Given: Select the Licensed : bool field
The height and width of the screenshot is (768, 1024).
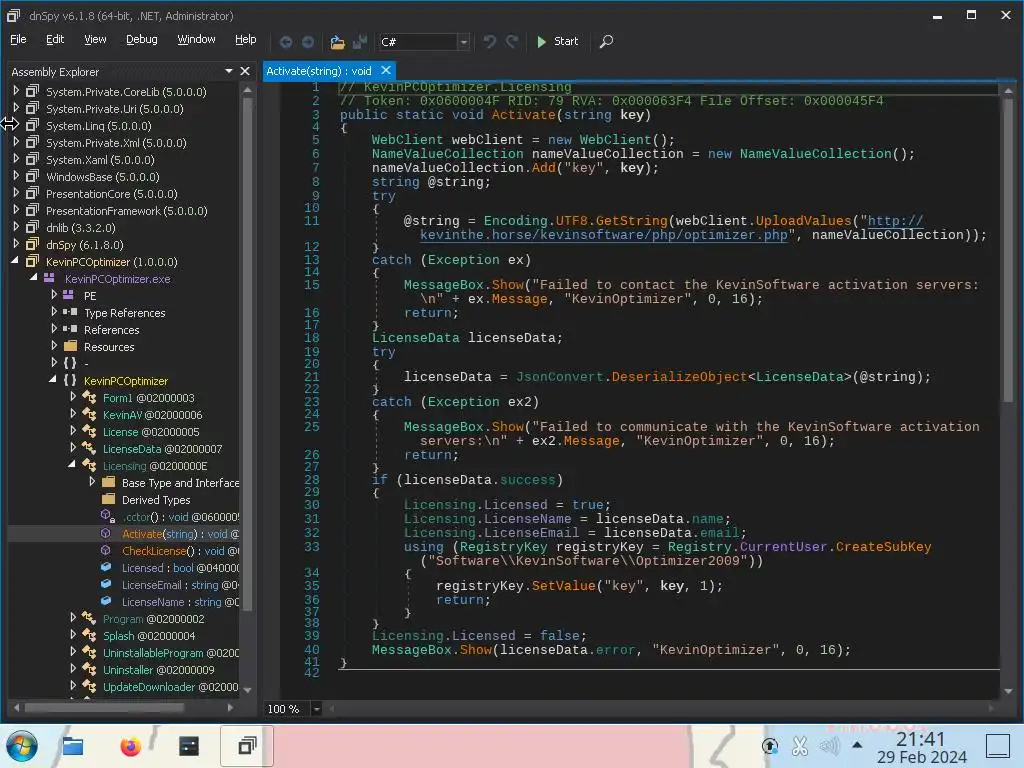Looking at the screenshot, I should coord(180,568).
